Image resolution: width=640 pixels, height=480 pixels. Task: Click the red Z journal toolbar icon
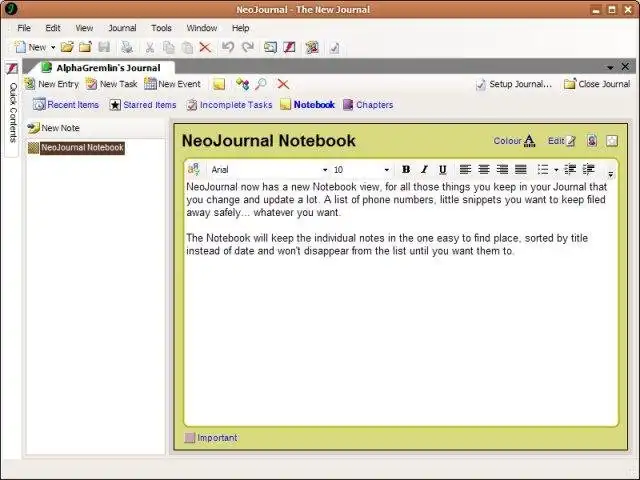[289, 47]
